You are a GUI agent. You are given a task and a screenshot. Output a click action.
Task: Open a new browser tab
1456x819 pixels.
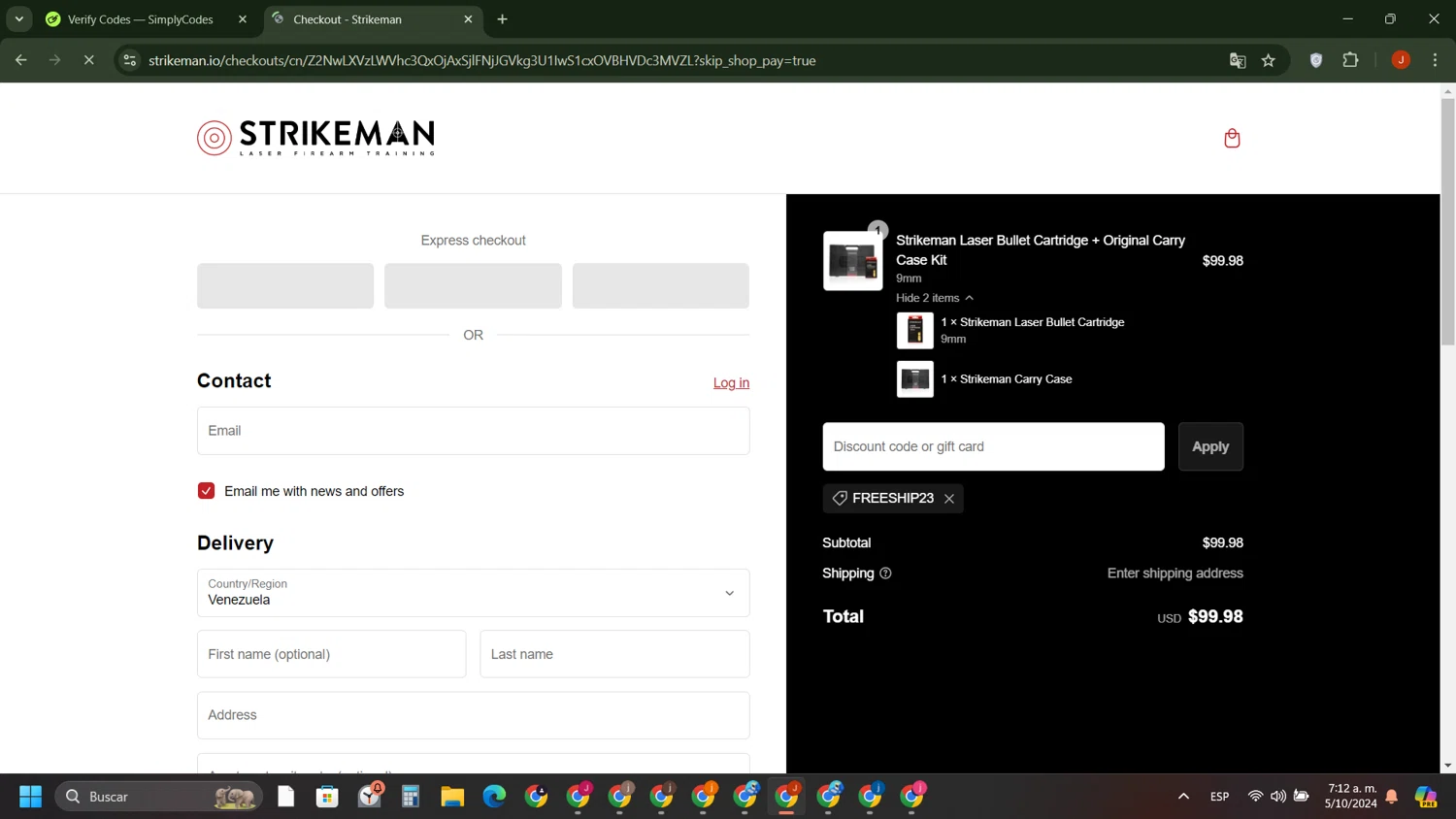click(x=502, y=19)
